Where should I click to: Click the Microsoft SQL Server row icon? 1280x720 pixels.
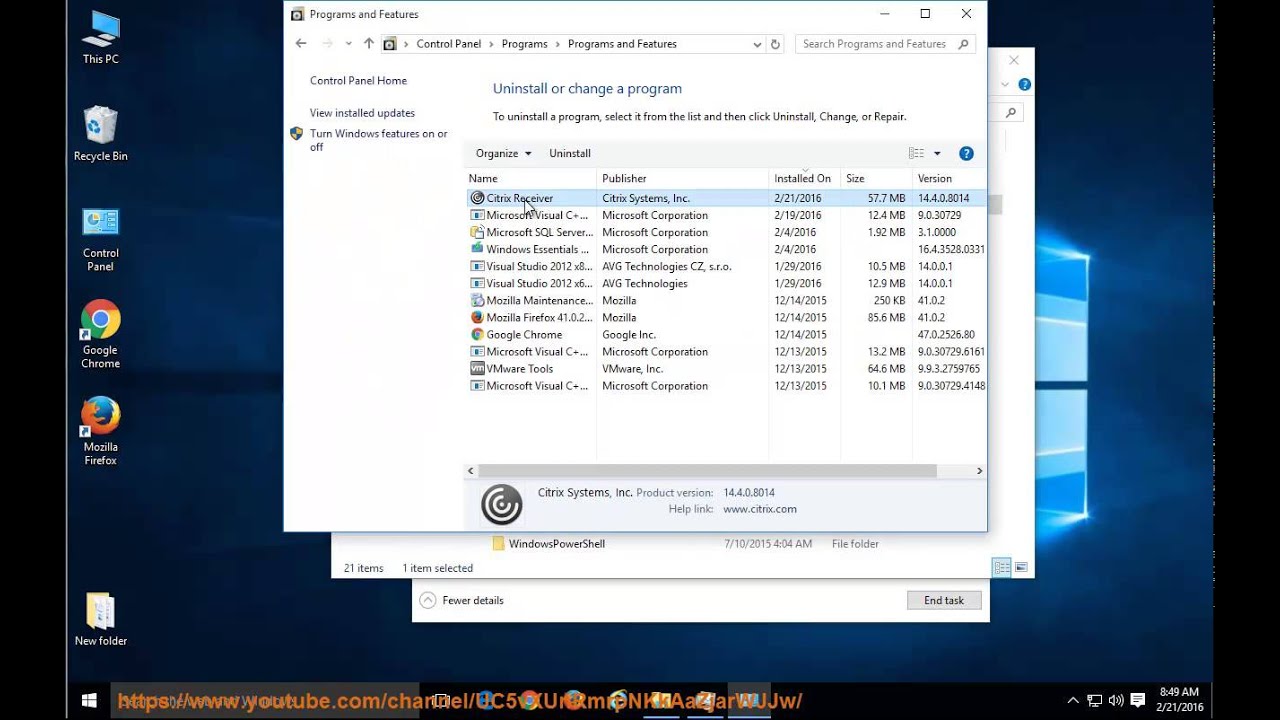pos(477,232)
